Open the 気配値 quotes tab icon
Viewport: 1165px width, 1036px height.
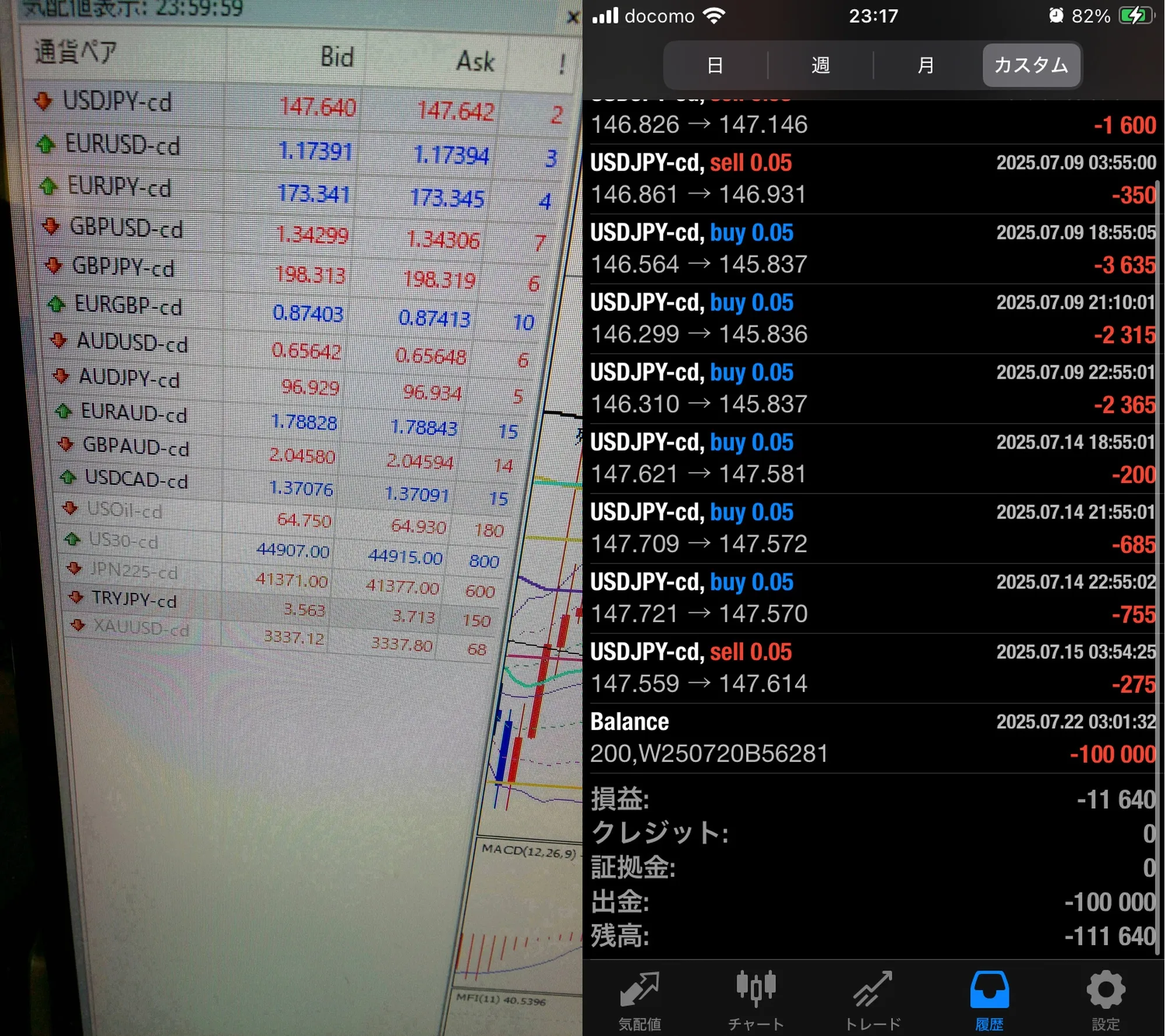(x=639, y=989)
